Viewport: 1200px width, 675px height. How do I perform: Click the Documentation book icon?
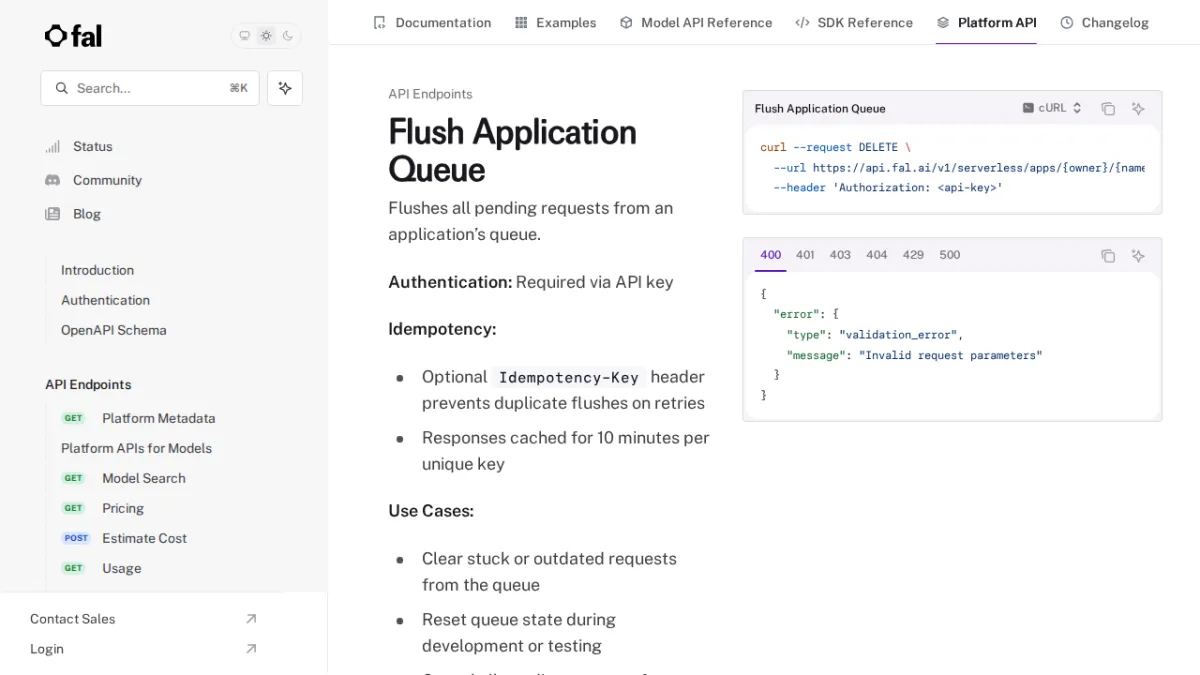click(x=379, y=22)
